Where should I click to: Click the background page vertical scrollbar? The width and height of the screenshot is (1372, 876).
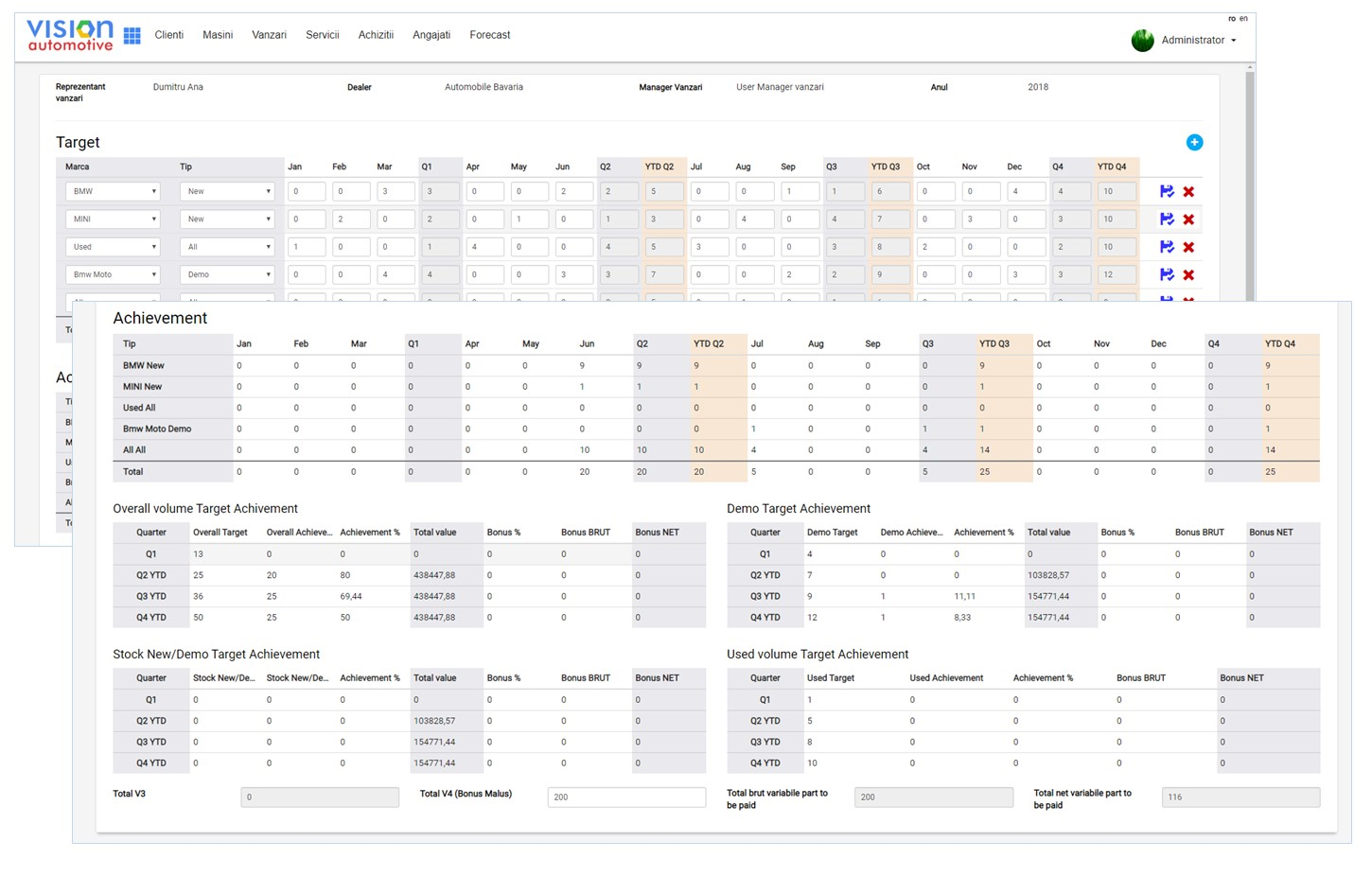pyautogui.click(x=1250, y=184)
